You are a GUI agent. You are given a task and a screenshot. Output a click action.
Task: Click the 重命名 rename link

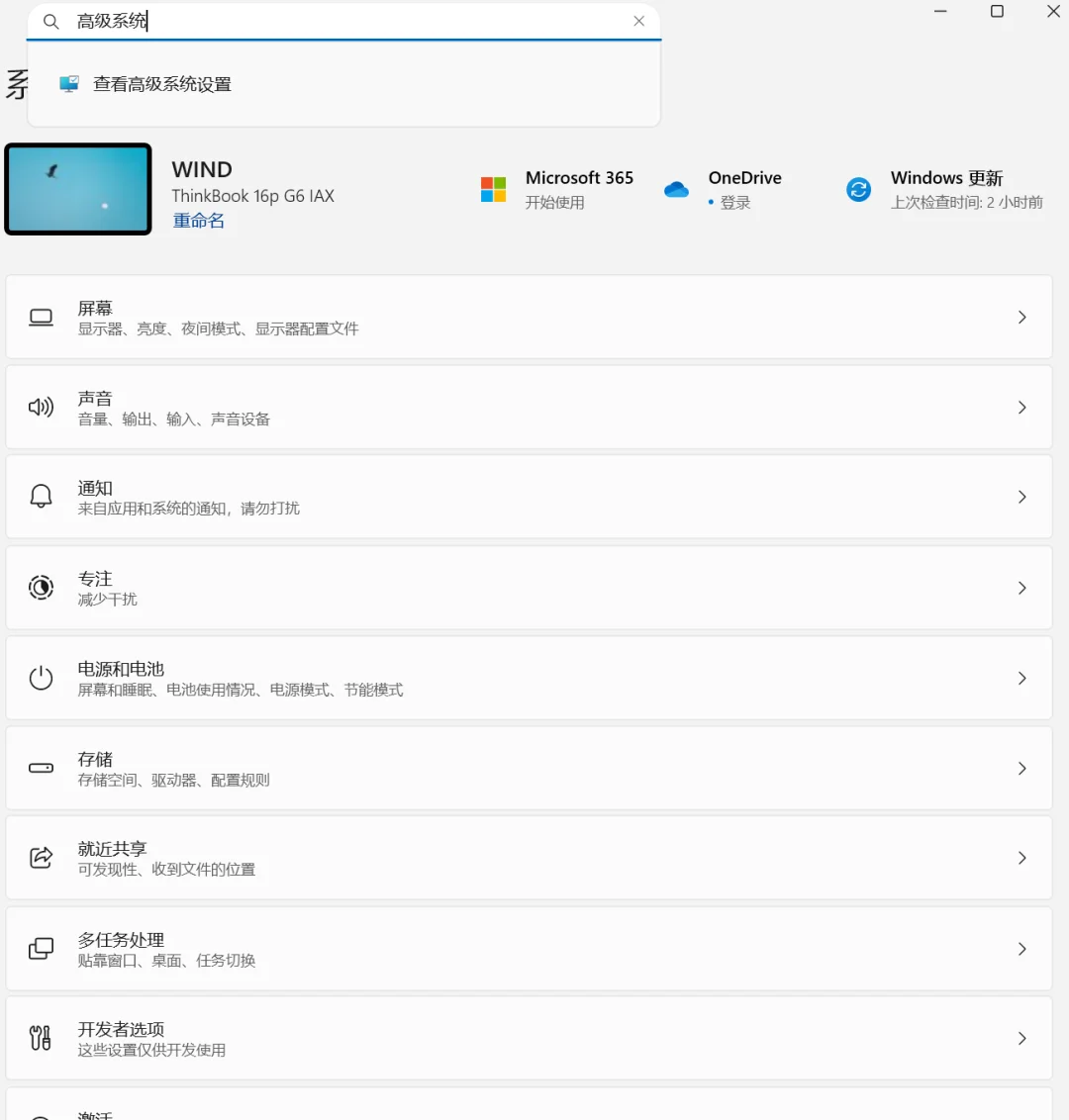(x=198, y=220)
